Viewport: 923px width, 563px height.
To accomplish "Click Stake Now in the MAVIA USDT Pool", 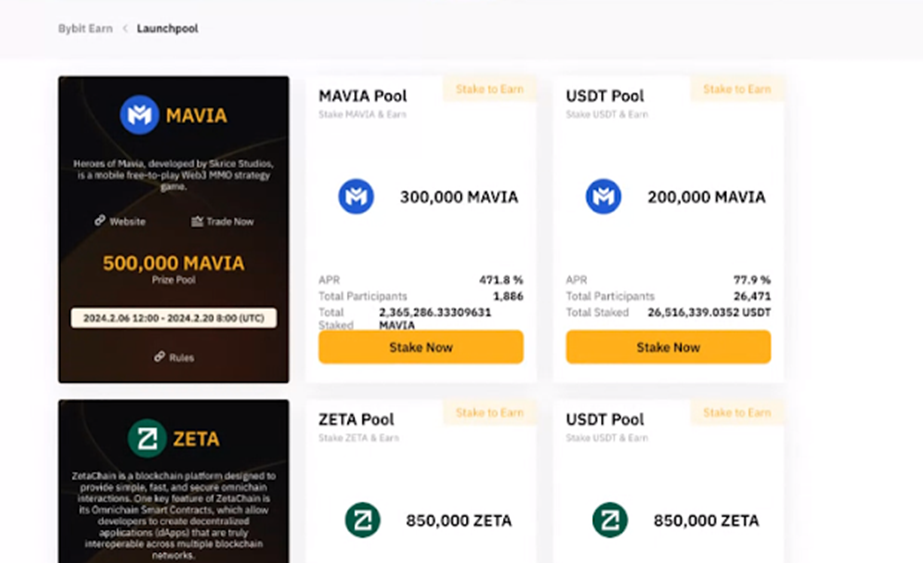I will pyautogui.click(x=668, y=347).
